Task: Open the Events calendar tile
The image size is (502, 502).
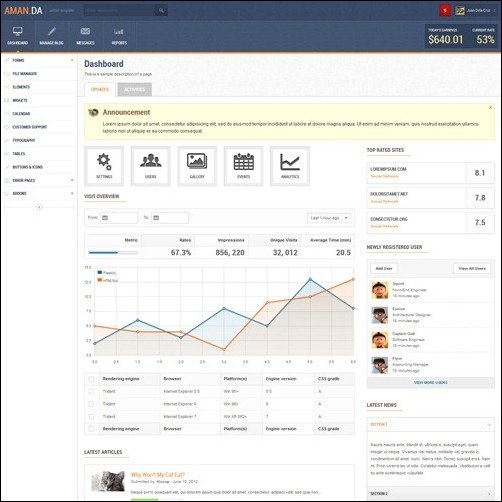Action: (x=243, y=166)
